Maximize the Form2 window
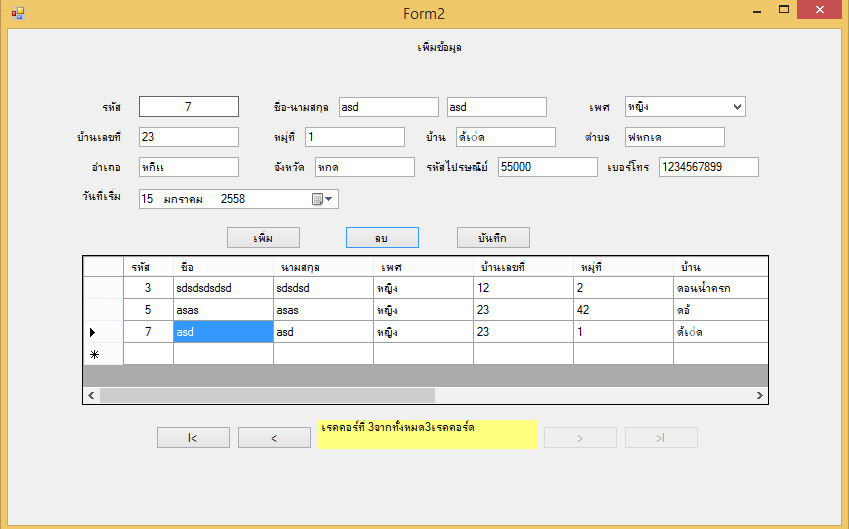The width and height of the screenshot is (849, 529). pos(783,10)
